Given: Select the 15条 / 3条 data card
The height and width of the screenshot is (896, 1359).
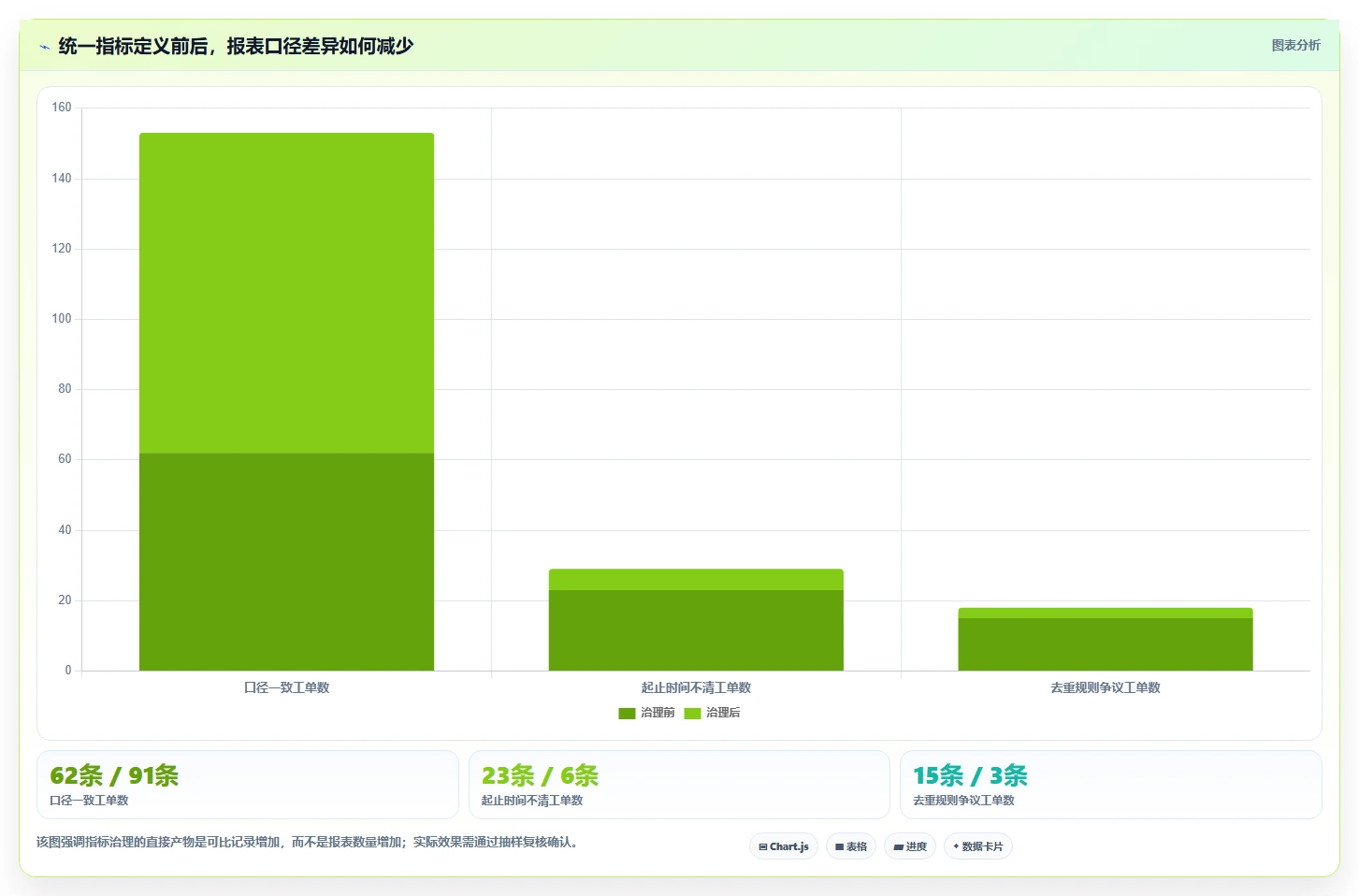Looking at the screenshot, I should (1111, 785).
